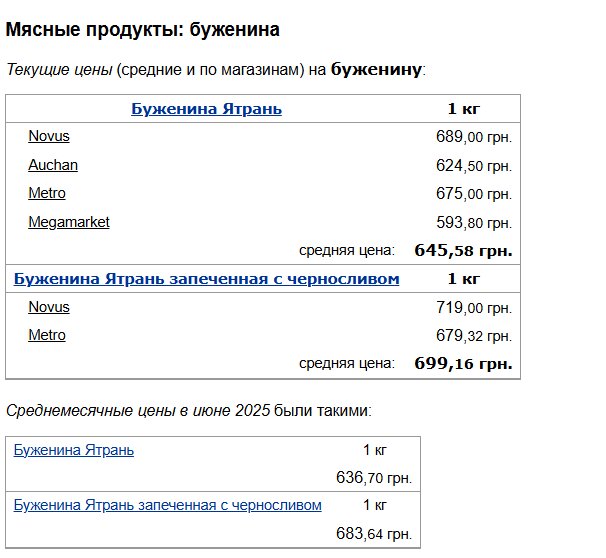Open the bold Буженина Ятрань heading link

point(206,109)
